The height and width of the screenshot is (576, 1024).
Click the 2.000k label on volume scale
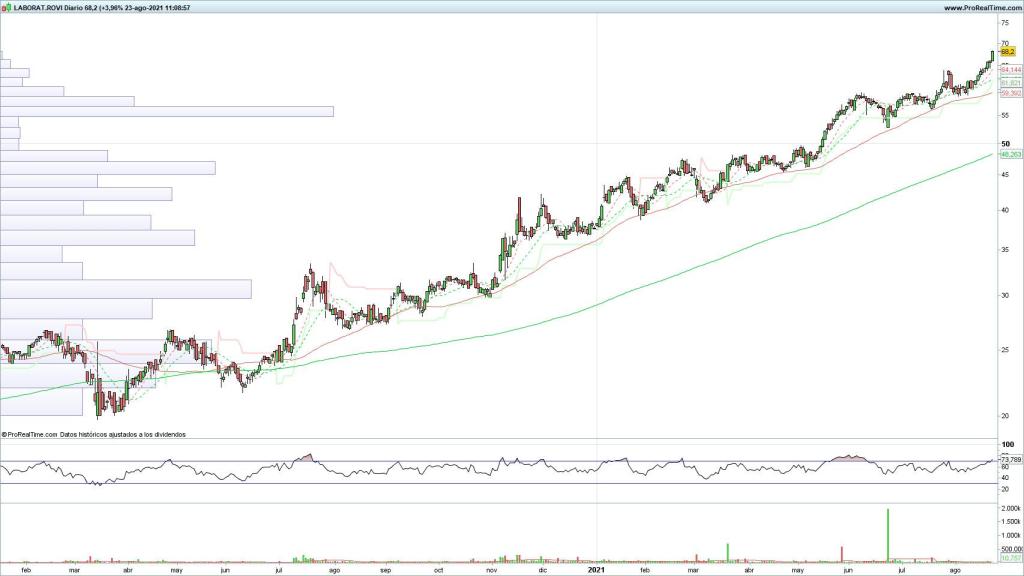[1009, 509]
